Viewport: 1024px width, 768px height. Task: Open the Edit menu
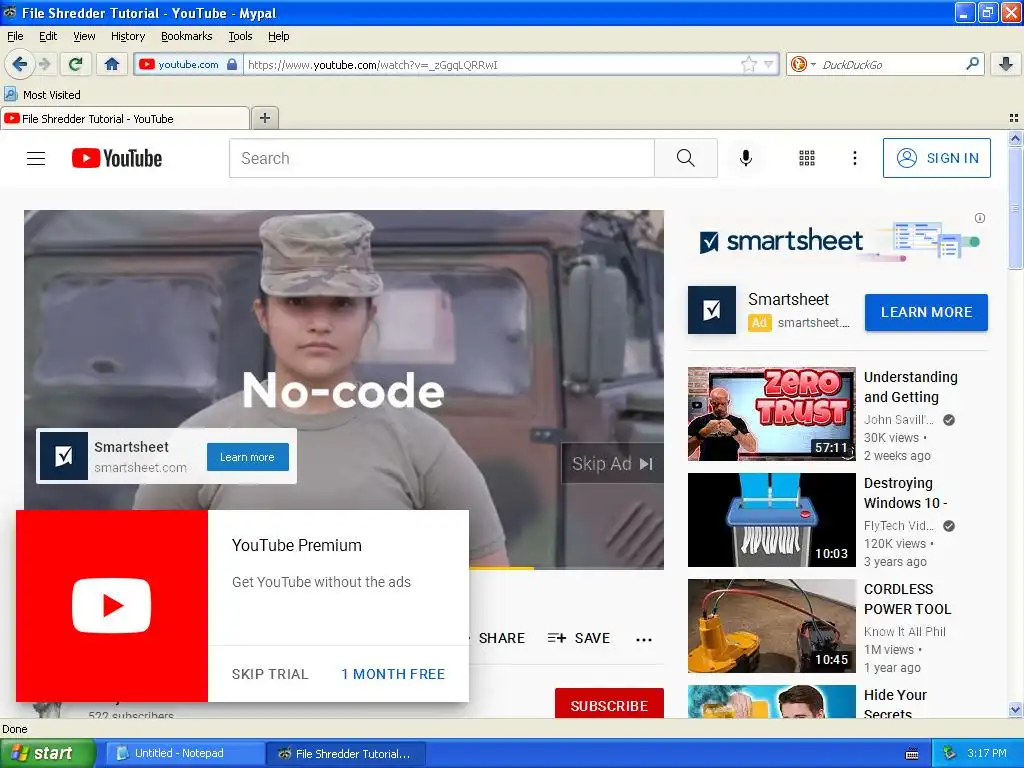[x=48, y=36]
